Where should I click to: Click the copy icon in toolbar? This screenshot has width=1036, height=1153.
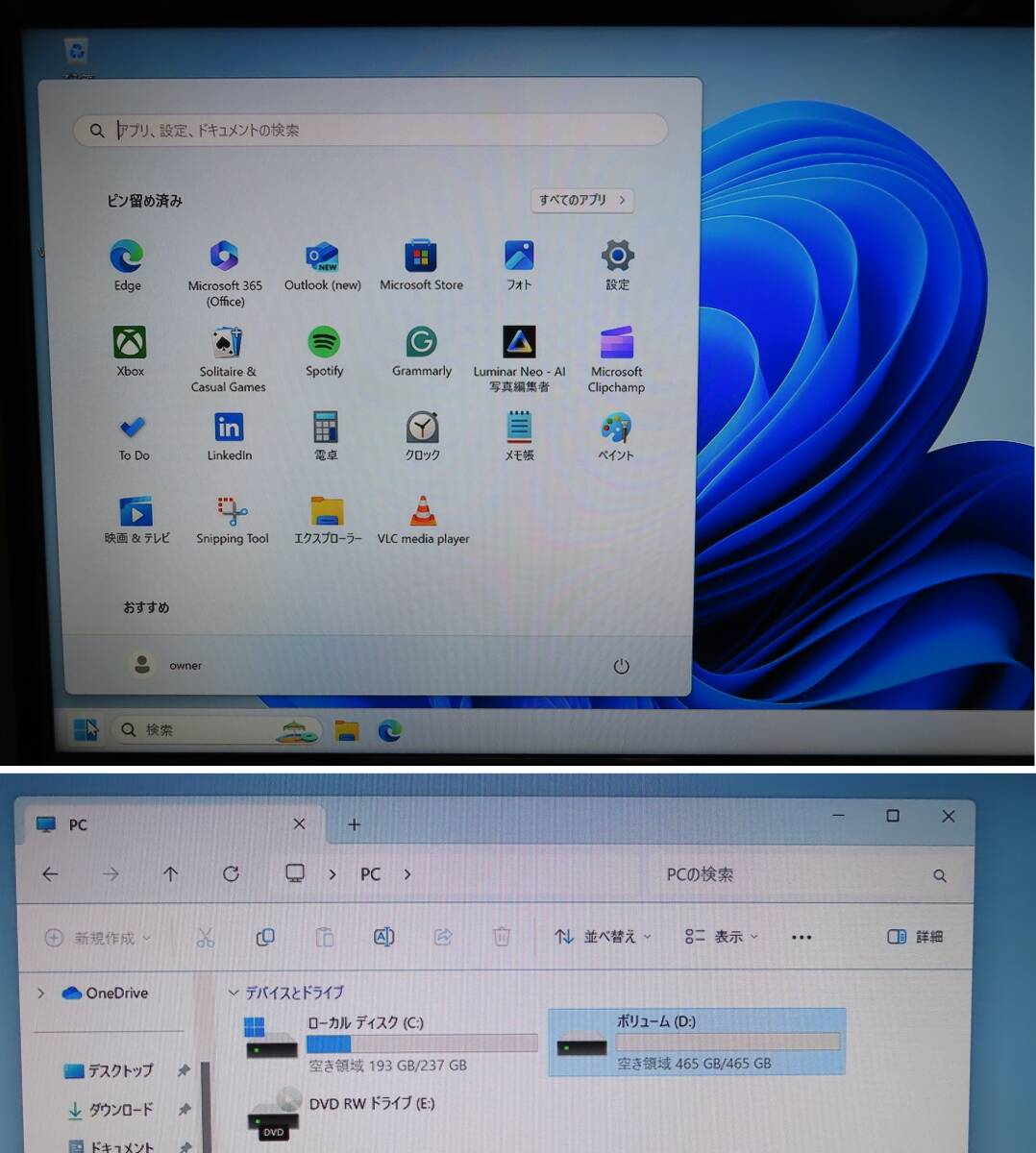[x=265, y=937]
